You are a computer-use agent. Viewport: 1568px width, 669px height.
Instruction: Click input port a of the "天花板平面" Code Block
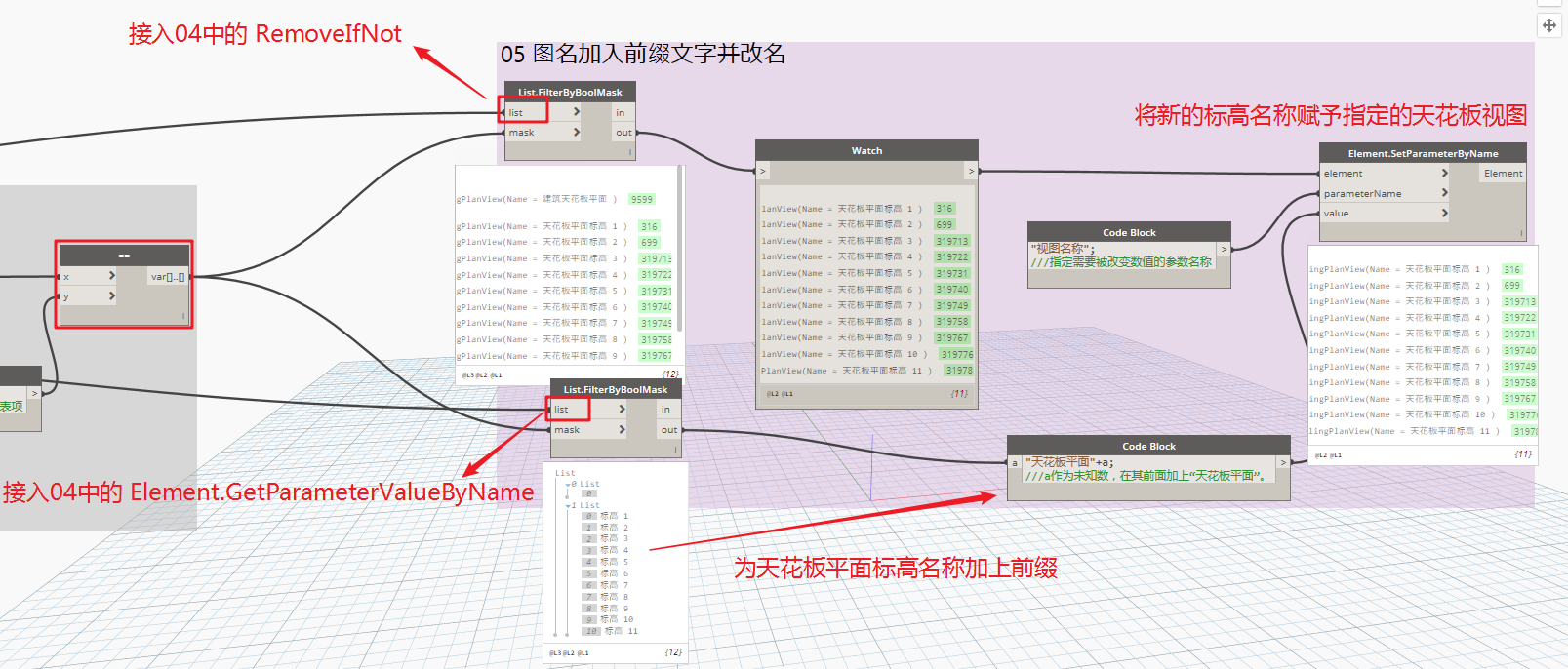tap(1015, 463)
